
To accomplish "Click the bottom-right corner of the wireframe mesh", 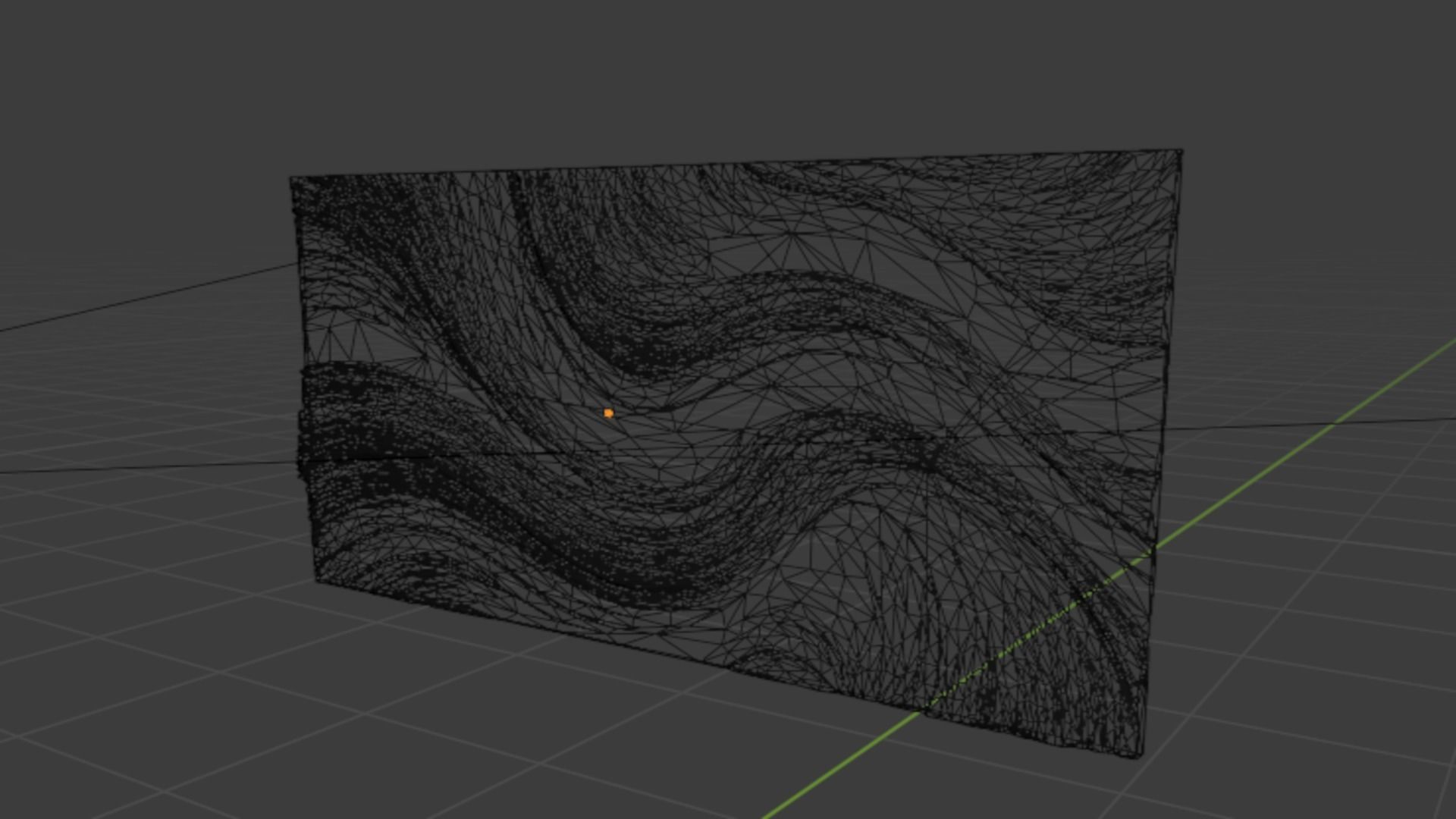I will 1141,755.
